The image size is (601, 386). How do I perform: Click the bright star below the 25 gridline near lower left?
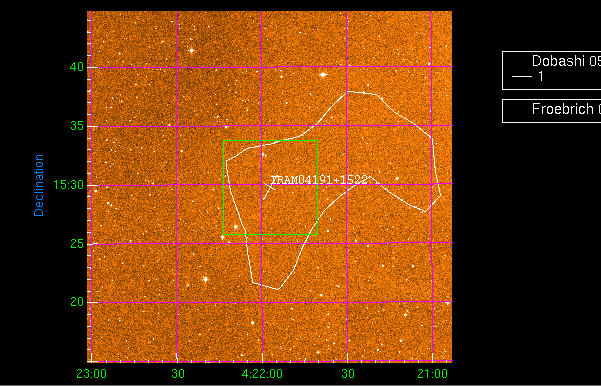pyautogui.click(x=205, y=279)
